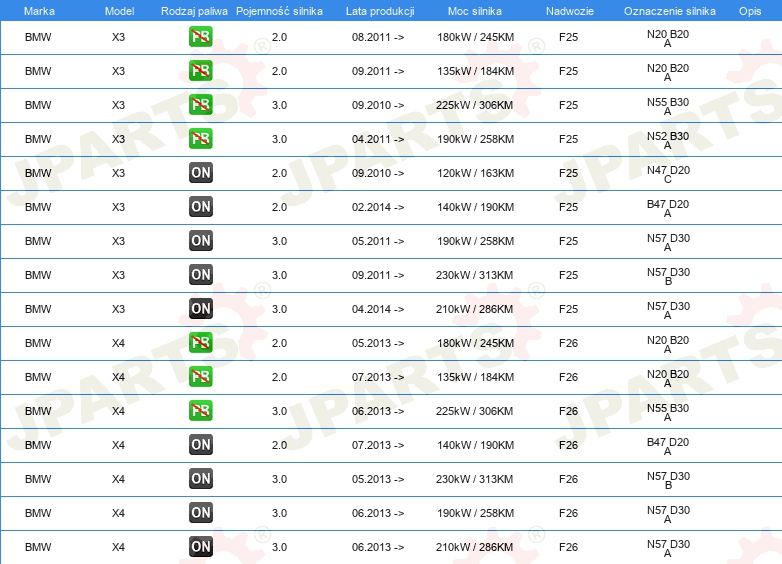Click the 02.2014 production date cell
782x564 pixels.
(x=378, y=207)
